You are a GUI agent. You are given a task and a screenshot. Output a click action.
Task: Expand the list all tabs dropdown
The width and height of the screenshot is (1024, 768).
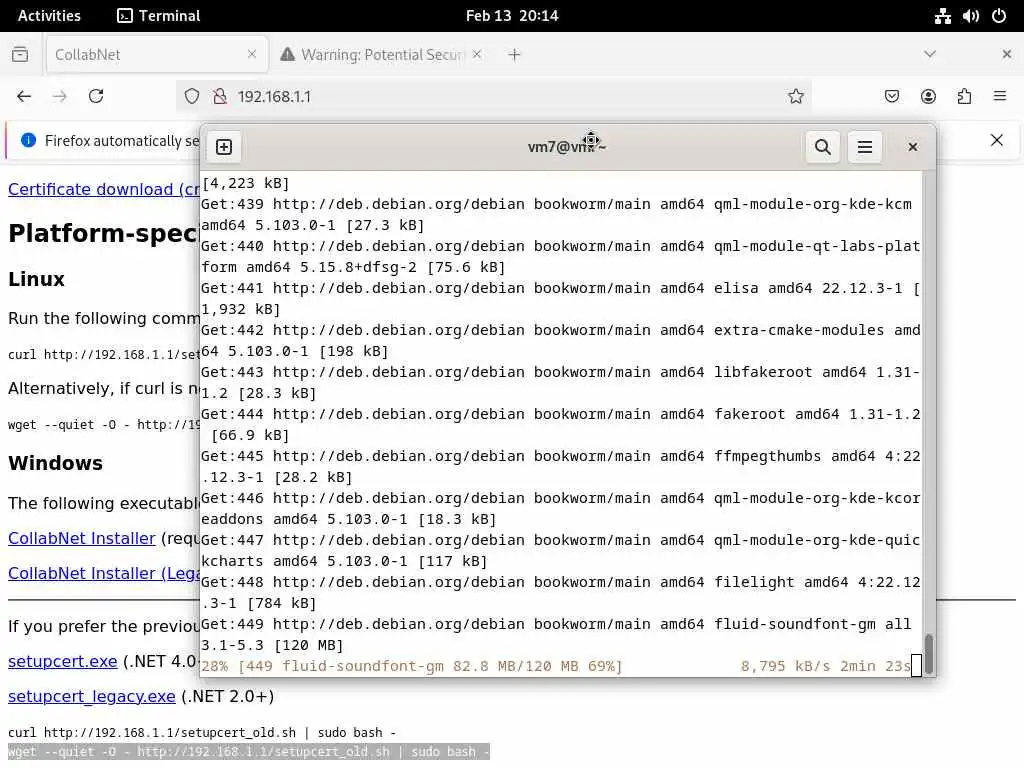pos(930,54)
